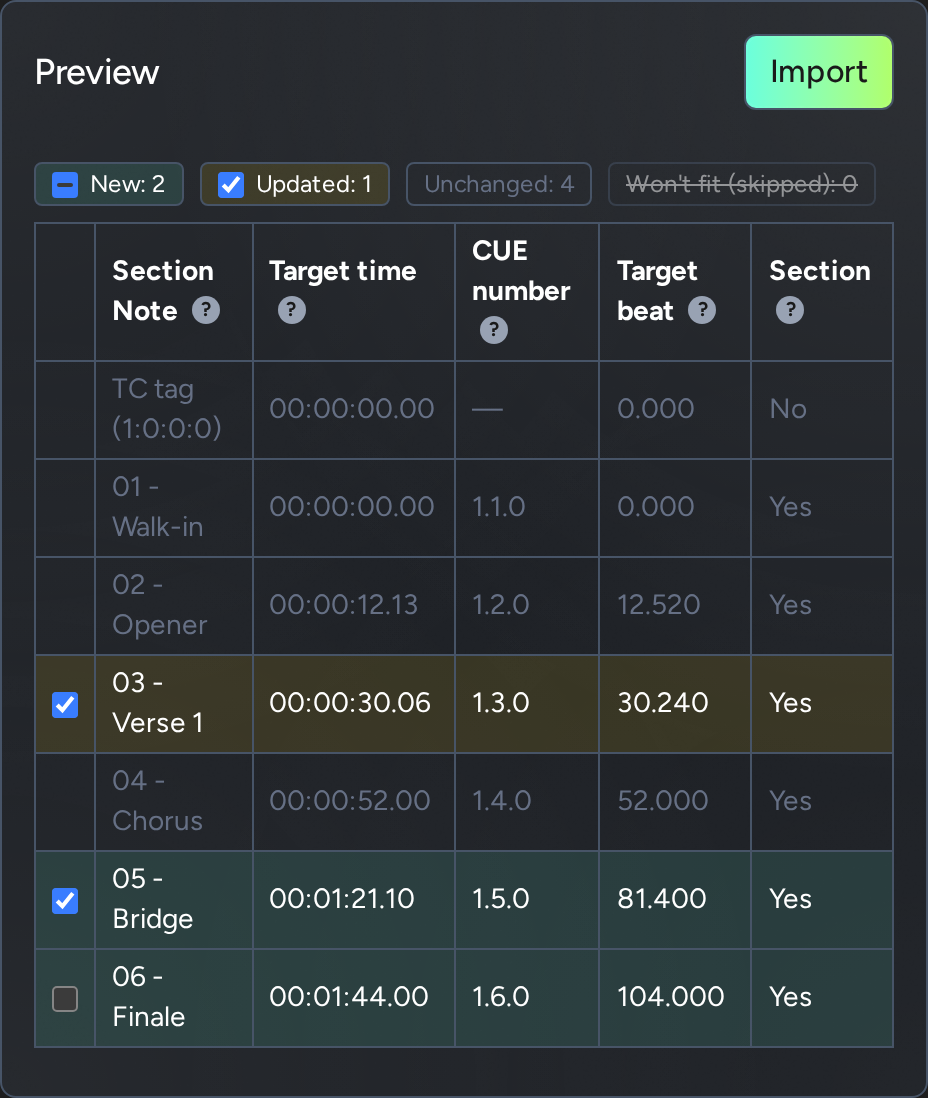The width and height of the screenshot is (928, 1098).
Task: Click the 04 - Chorus cell
Action: click(x=174, y=802)
